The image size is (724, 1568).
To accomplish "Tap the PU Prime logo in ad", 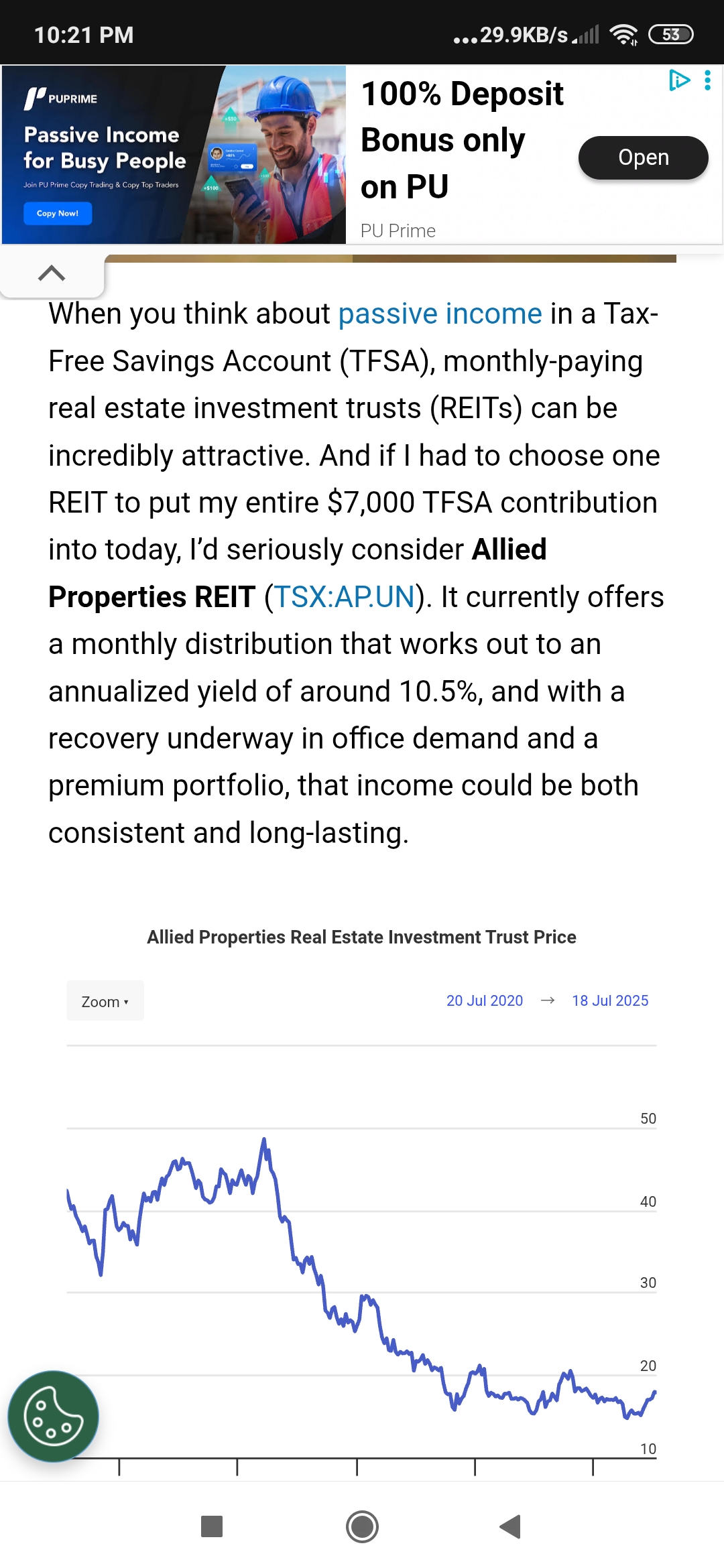I will click(x=60, y=99).
